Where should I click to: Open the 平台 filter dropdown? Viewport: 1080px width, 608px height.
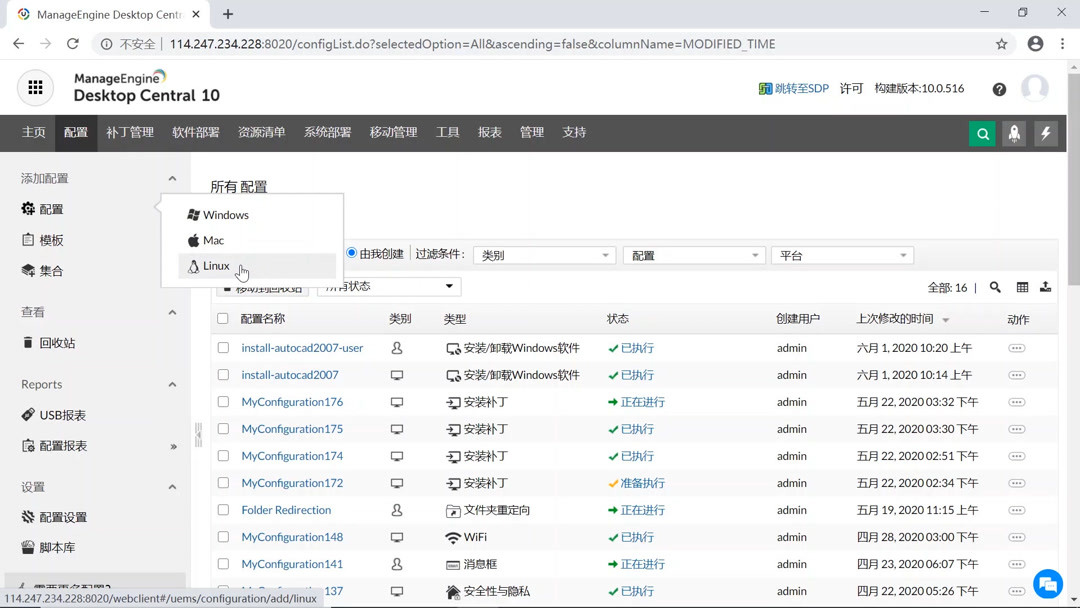(x=842, y=255)
